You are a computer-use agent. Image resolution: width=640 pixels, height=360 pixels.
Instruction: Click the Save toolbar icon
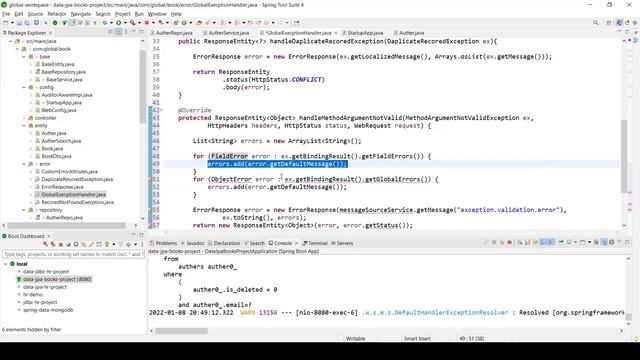(x=19, y=23)
